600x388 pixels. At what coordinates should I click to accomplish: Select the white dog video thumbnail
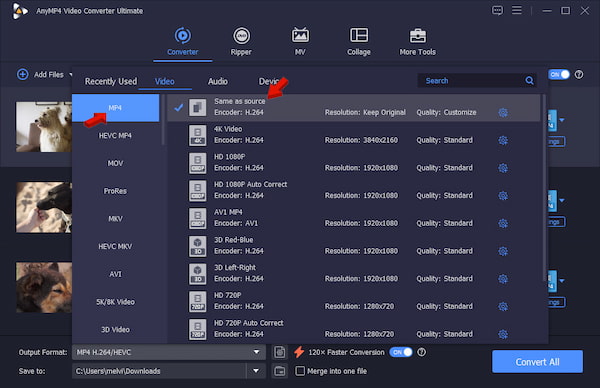coord(44,127)
